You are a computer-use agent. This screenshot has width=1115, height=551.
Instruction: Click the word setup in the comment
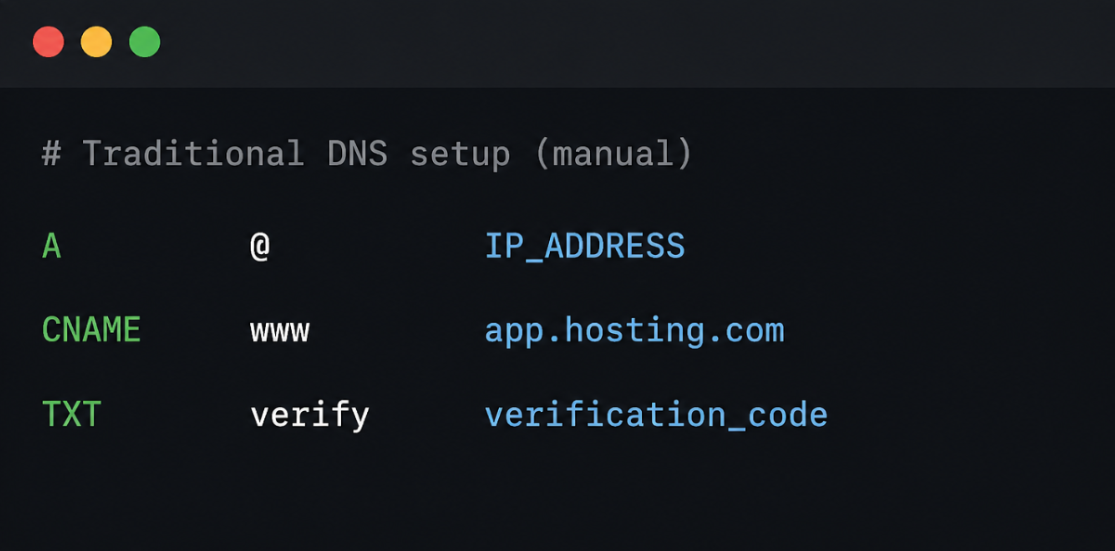pyautogui.click(x=460, y=156)
